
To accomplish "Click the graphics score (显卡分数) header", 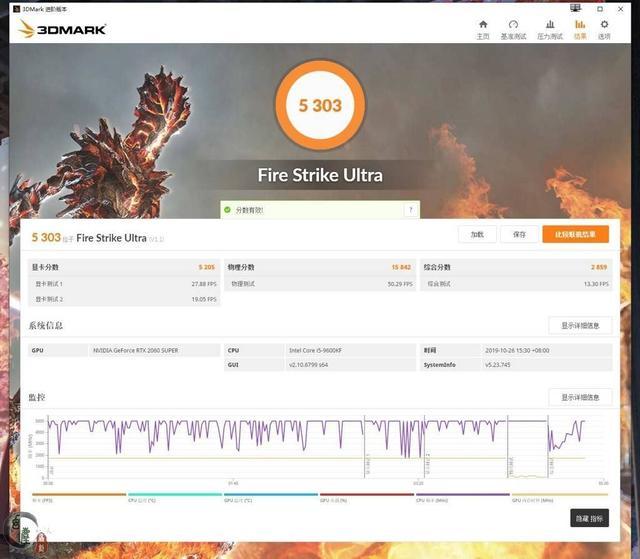I will point(45,267).
